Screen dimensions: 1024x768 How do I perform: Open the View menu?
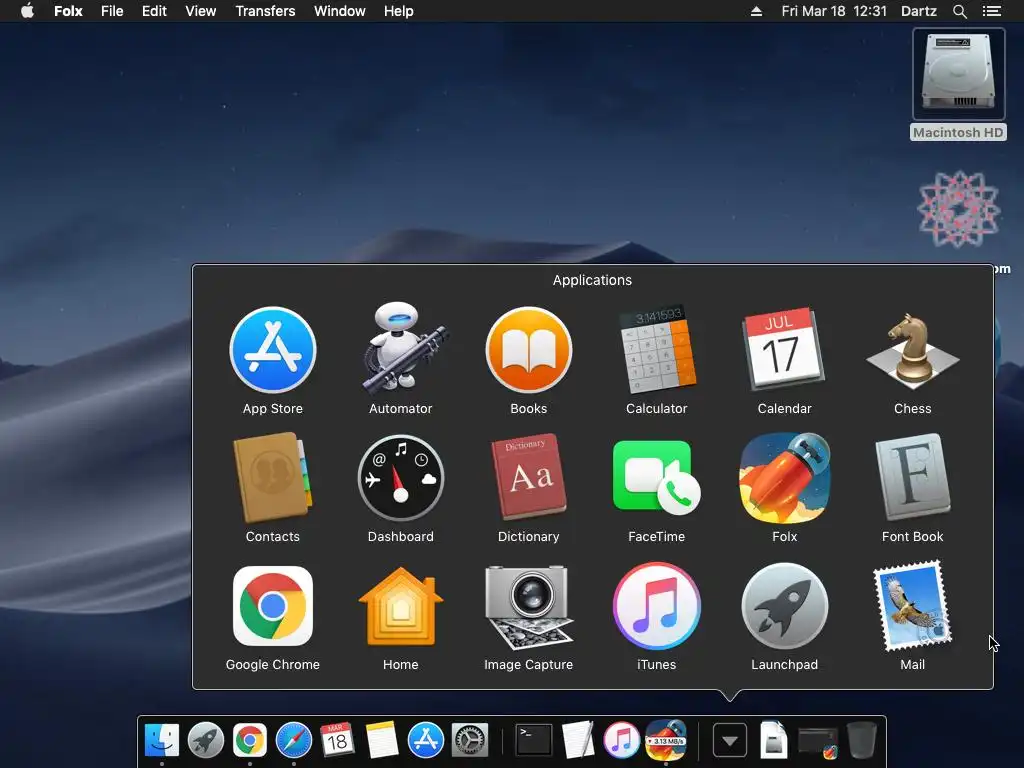(x=200, y=11)
